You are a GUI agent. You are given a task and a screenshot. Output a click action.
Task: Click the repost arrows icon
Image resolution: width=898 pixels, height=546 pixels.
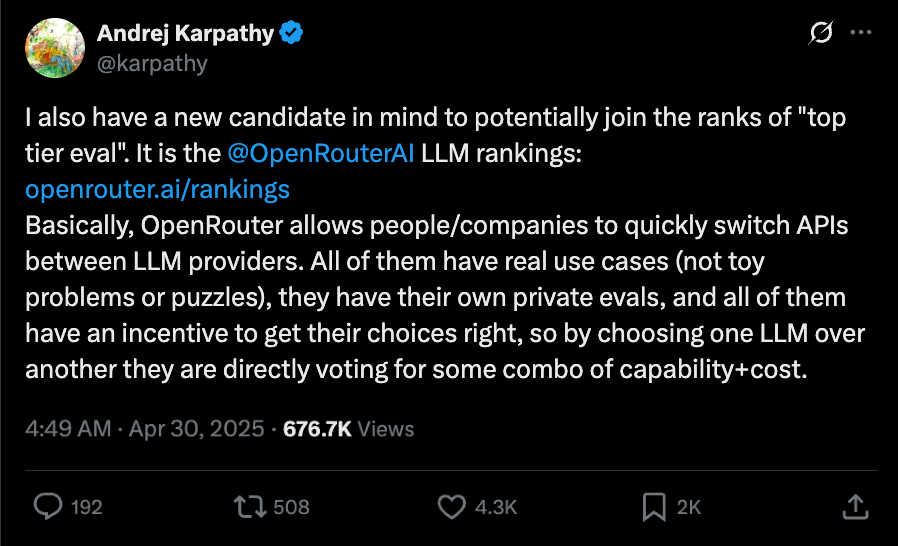coord(247,507)
